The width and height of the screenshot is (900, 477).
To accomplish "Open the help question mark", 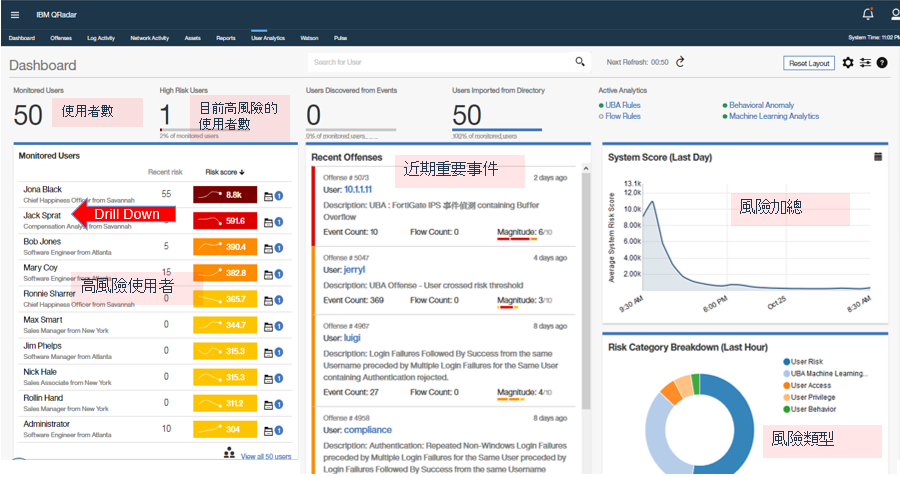I will (882, 63).
